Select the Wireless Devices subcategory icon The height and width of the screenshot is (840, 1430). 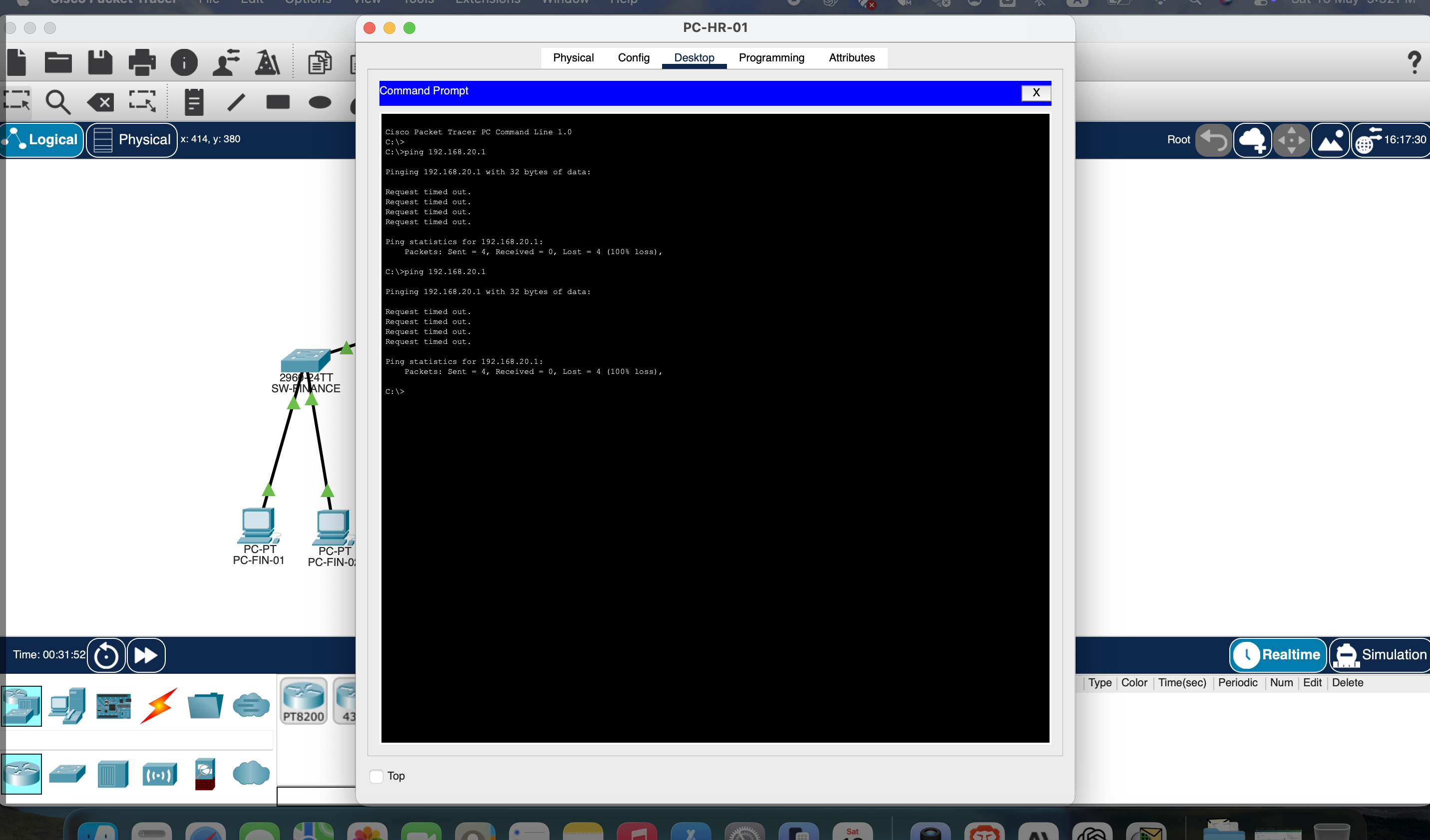tap(159, 774)
